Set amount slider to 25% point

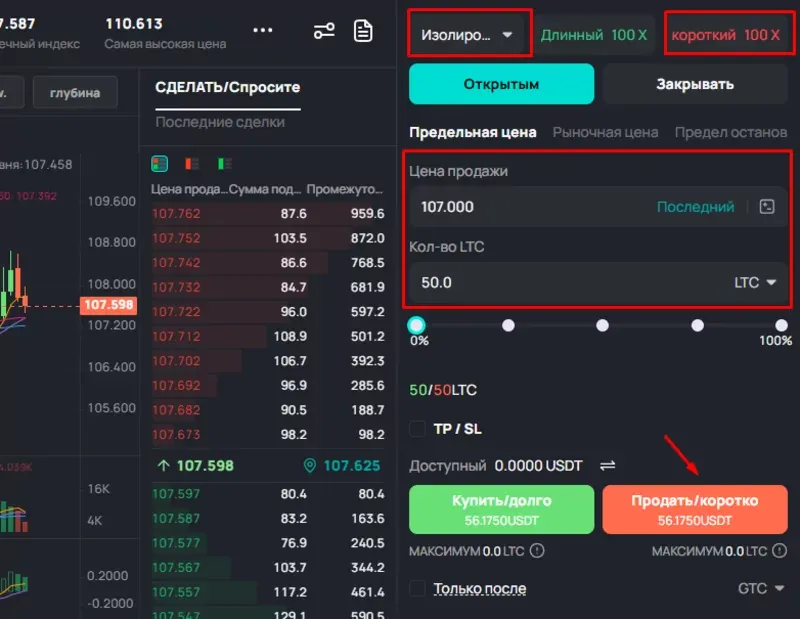pos(508,325)
